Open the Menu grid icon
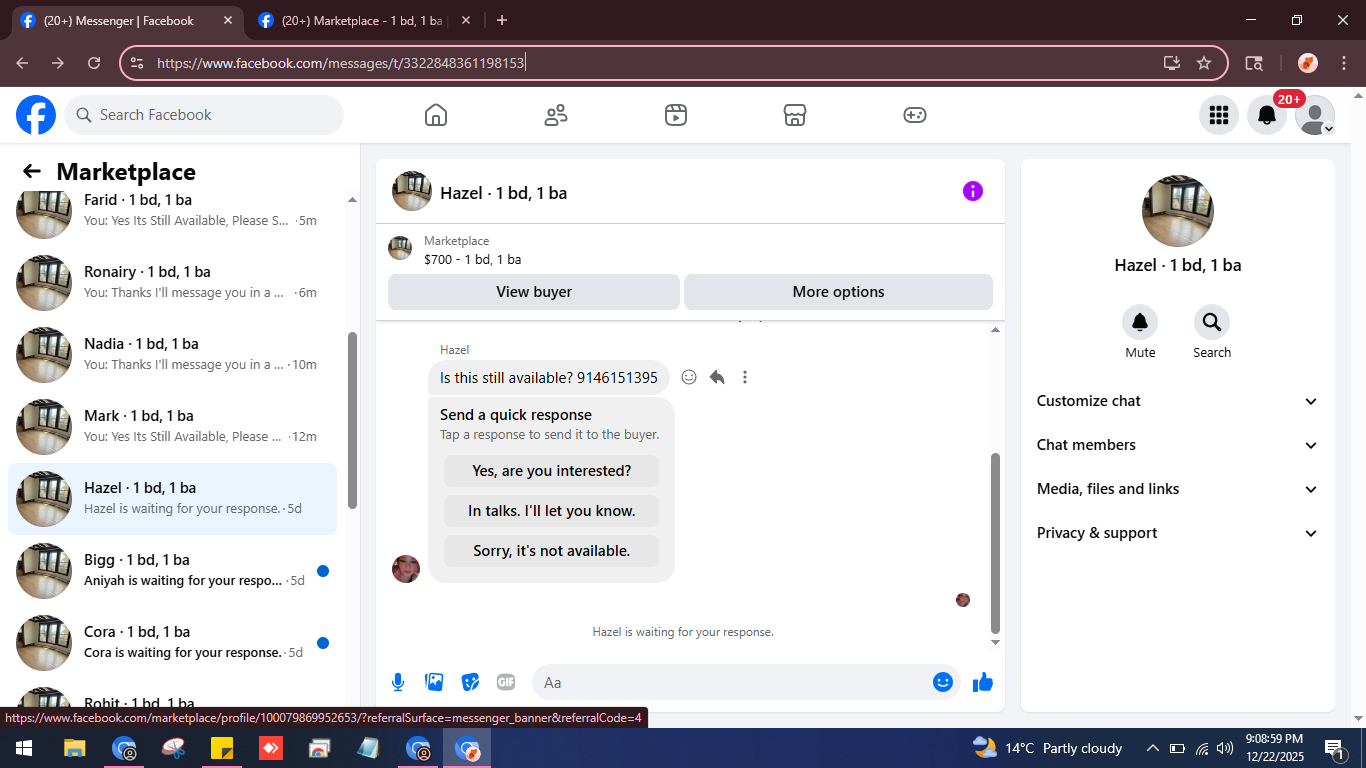 pos(1219,115)
